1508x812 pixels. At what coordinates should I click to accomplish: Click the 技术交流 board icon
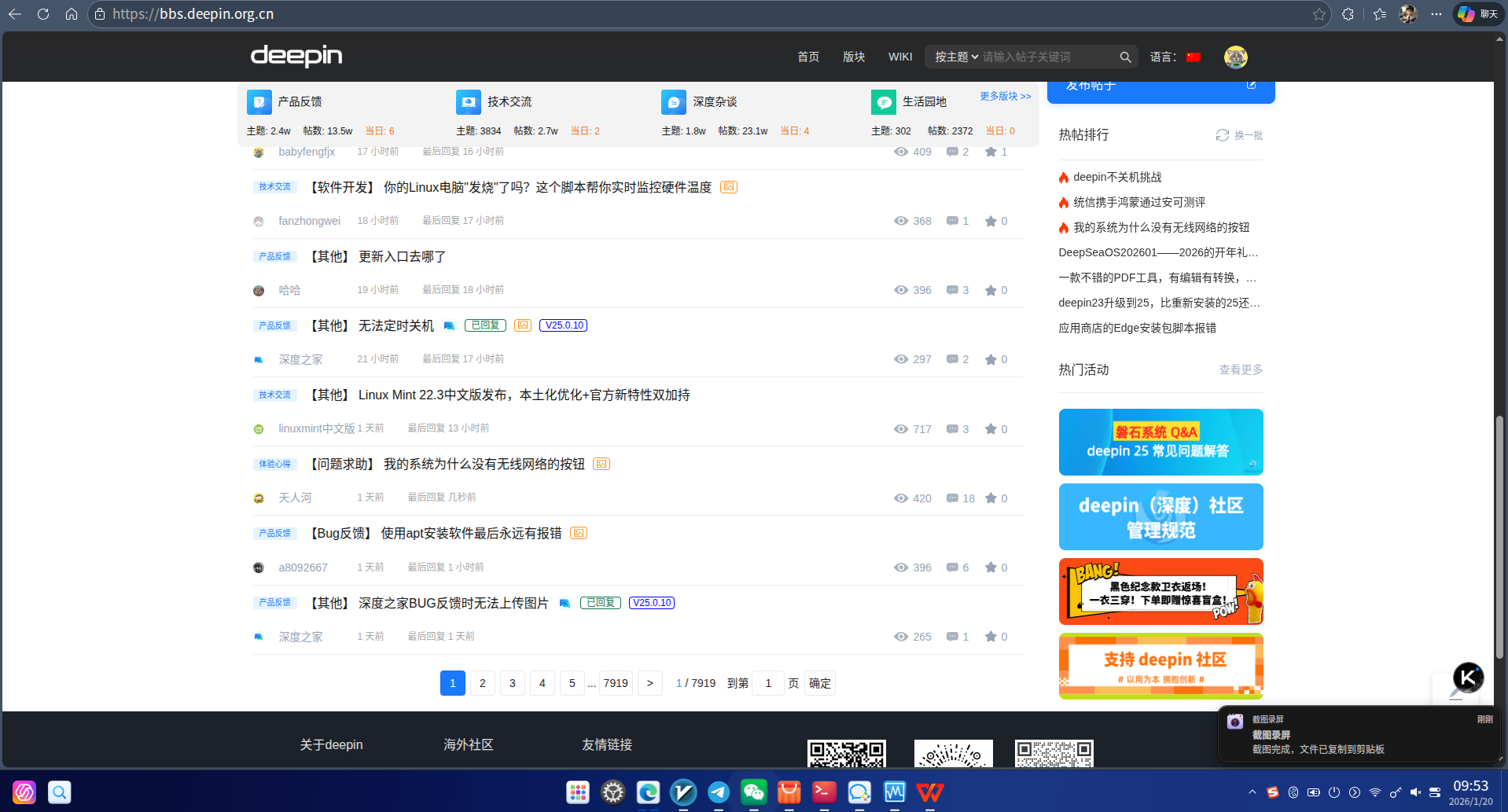pos(469,102)
